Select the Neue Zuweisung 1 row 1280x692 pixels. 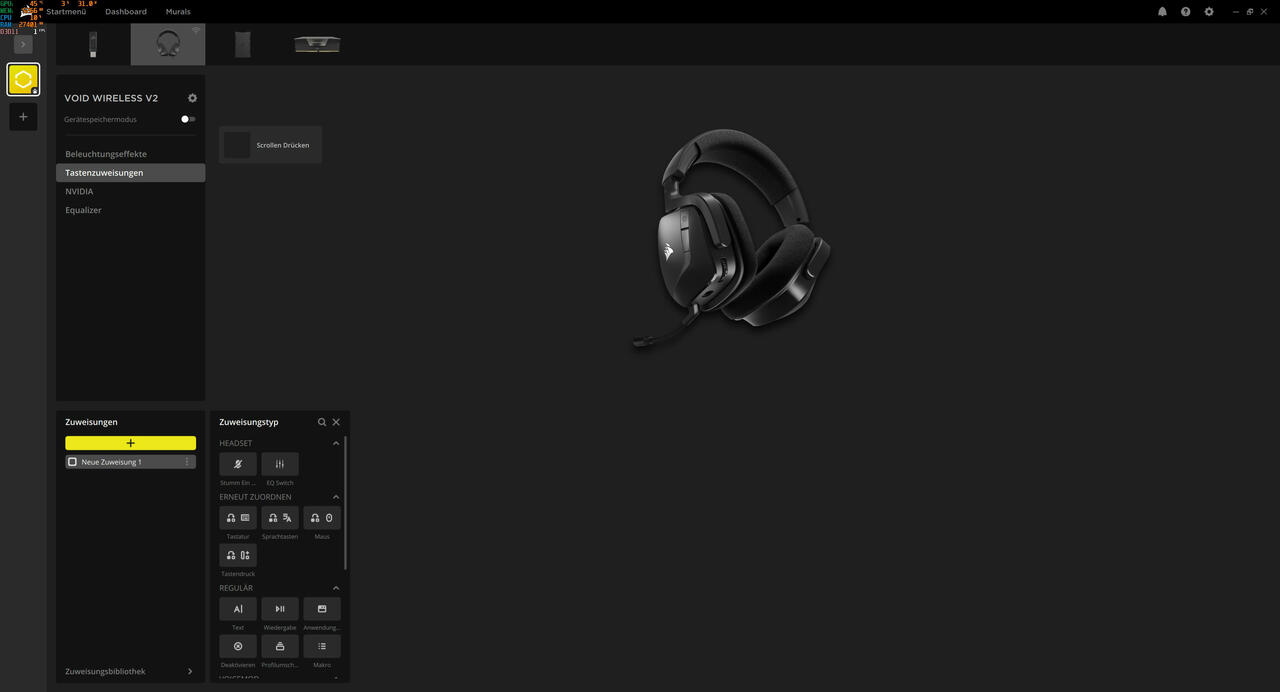(x=130, y=462)
